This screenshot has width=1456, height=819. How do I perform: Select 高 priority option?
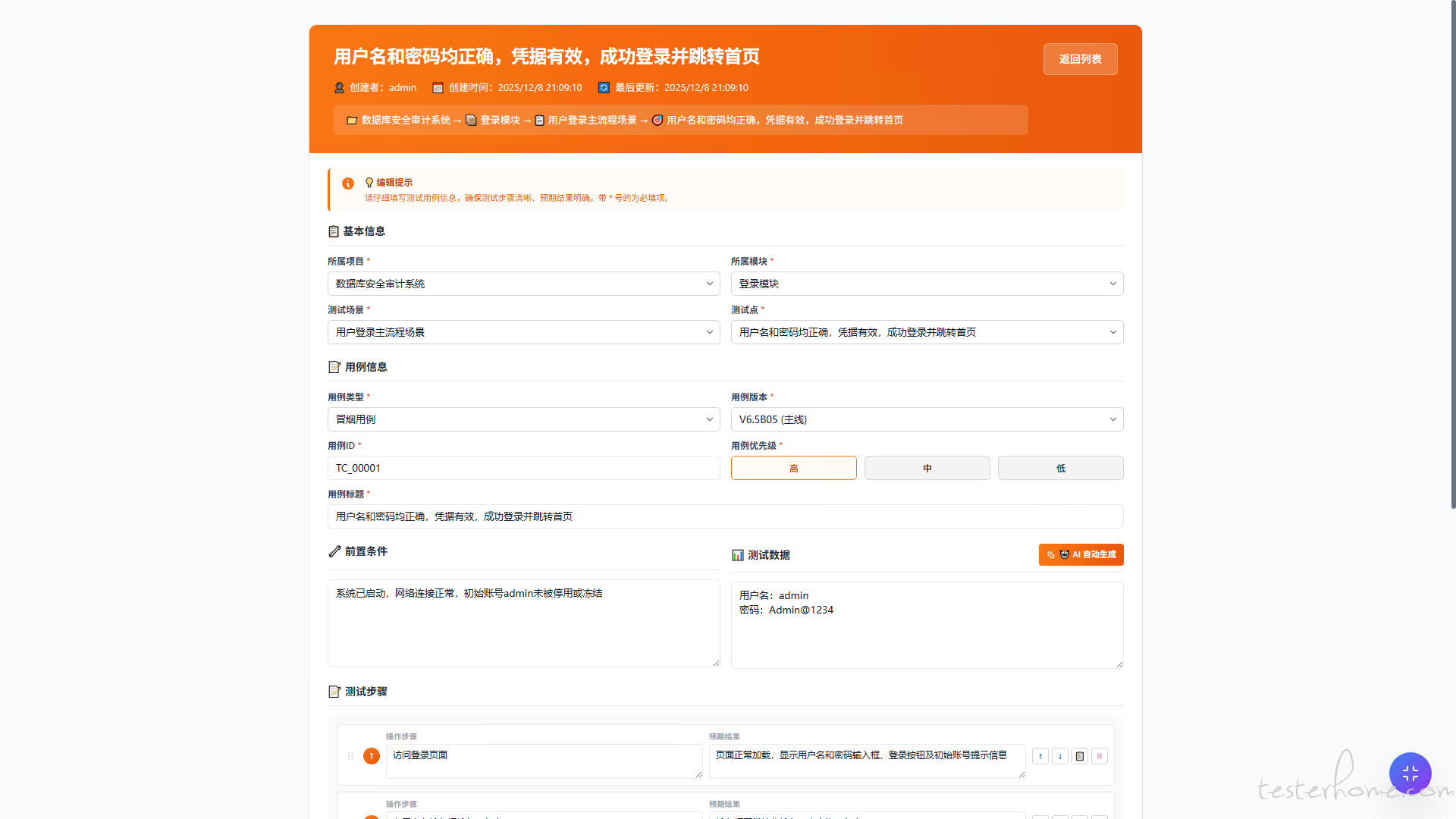(x=793, y=468)
